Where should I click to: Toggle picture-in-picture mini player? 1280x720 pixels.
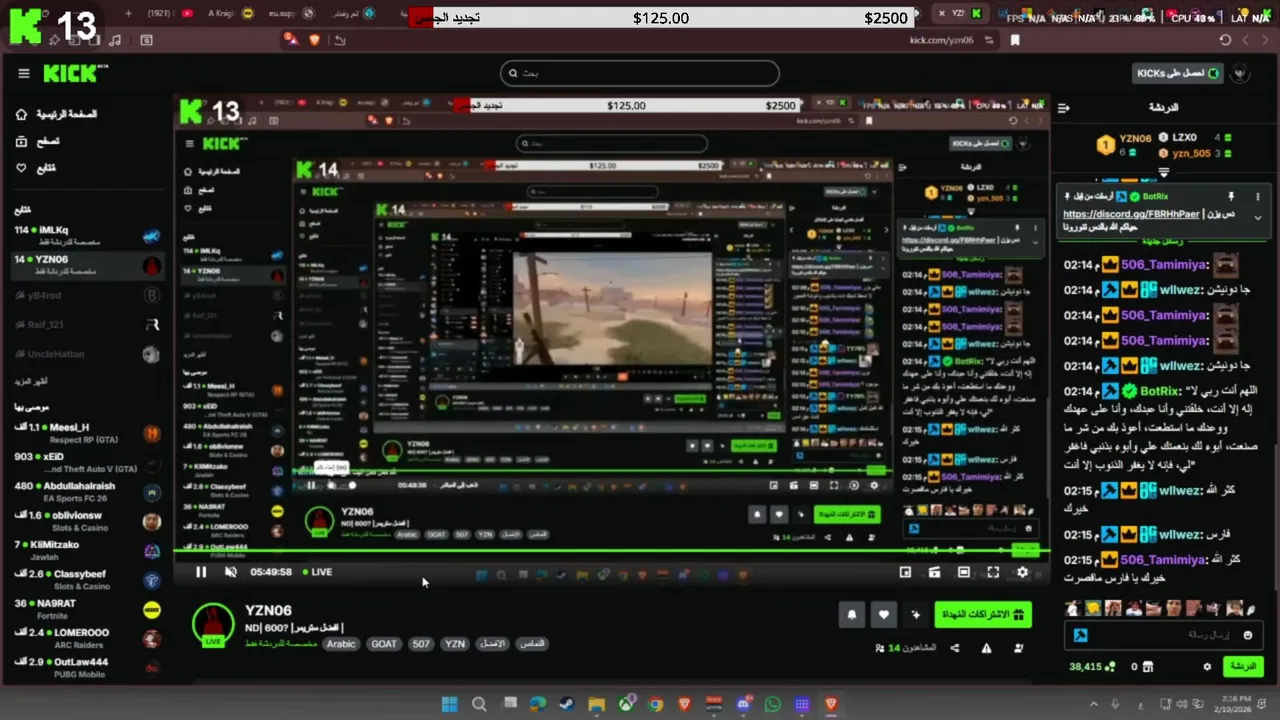[x=905, y=572]
